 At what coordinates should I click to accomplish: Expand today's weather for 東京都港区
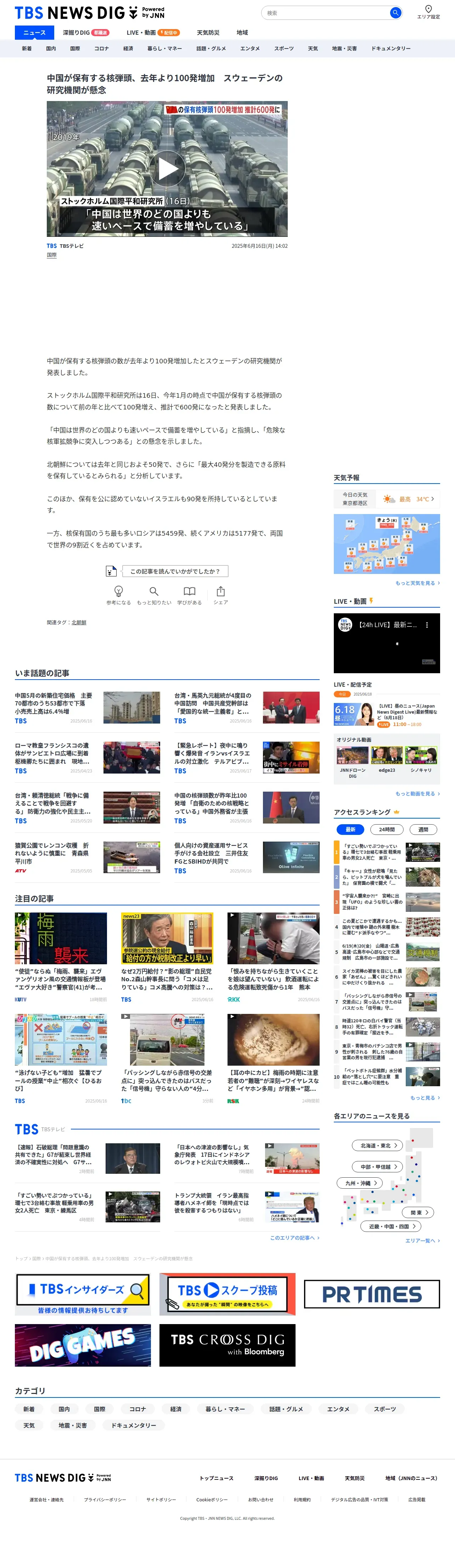(x=387, y=499)
